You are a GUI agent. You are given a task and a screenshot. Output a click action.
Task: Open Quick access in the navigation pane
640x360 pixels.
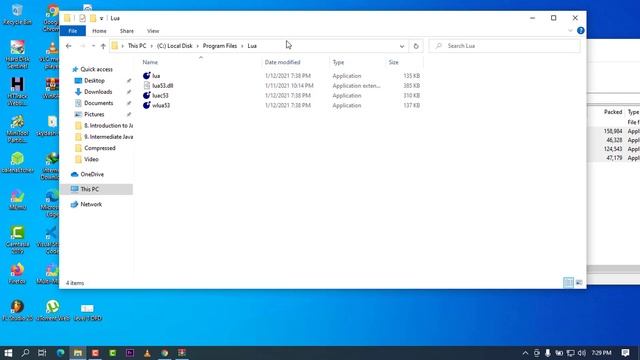tap(96, 69)
